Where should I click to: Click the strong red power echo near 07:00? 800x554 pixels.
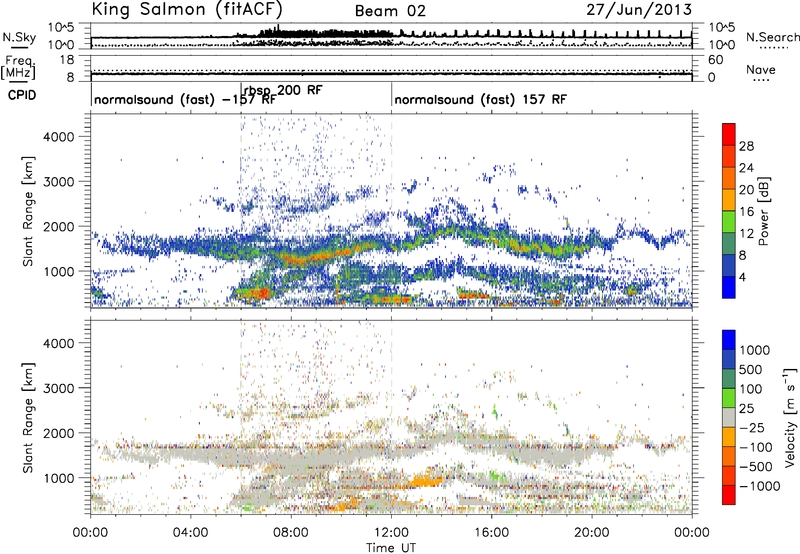coord(261,293)
